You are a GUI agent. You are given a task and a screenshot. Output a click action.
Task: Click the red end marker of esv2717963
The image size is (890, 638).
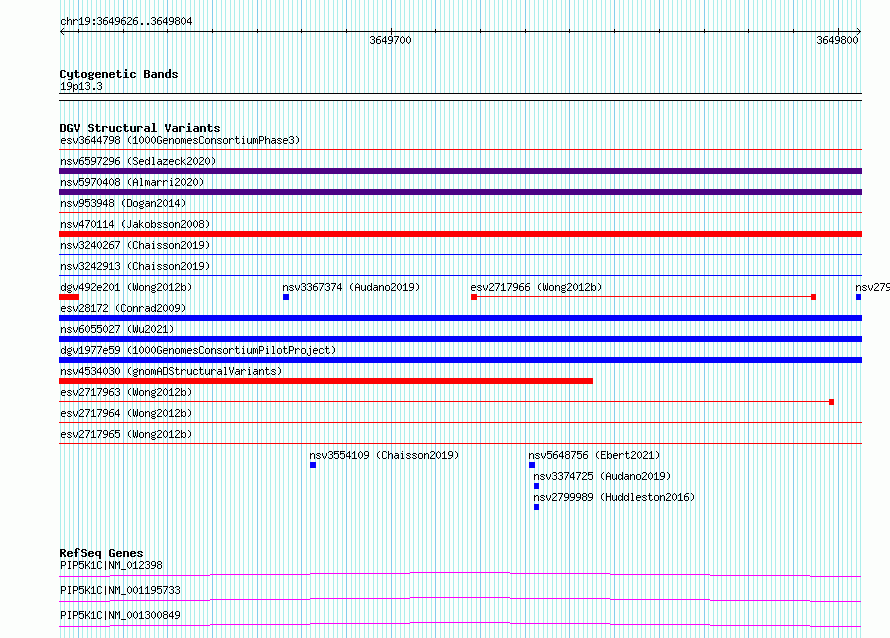pos(832,402)
